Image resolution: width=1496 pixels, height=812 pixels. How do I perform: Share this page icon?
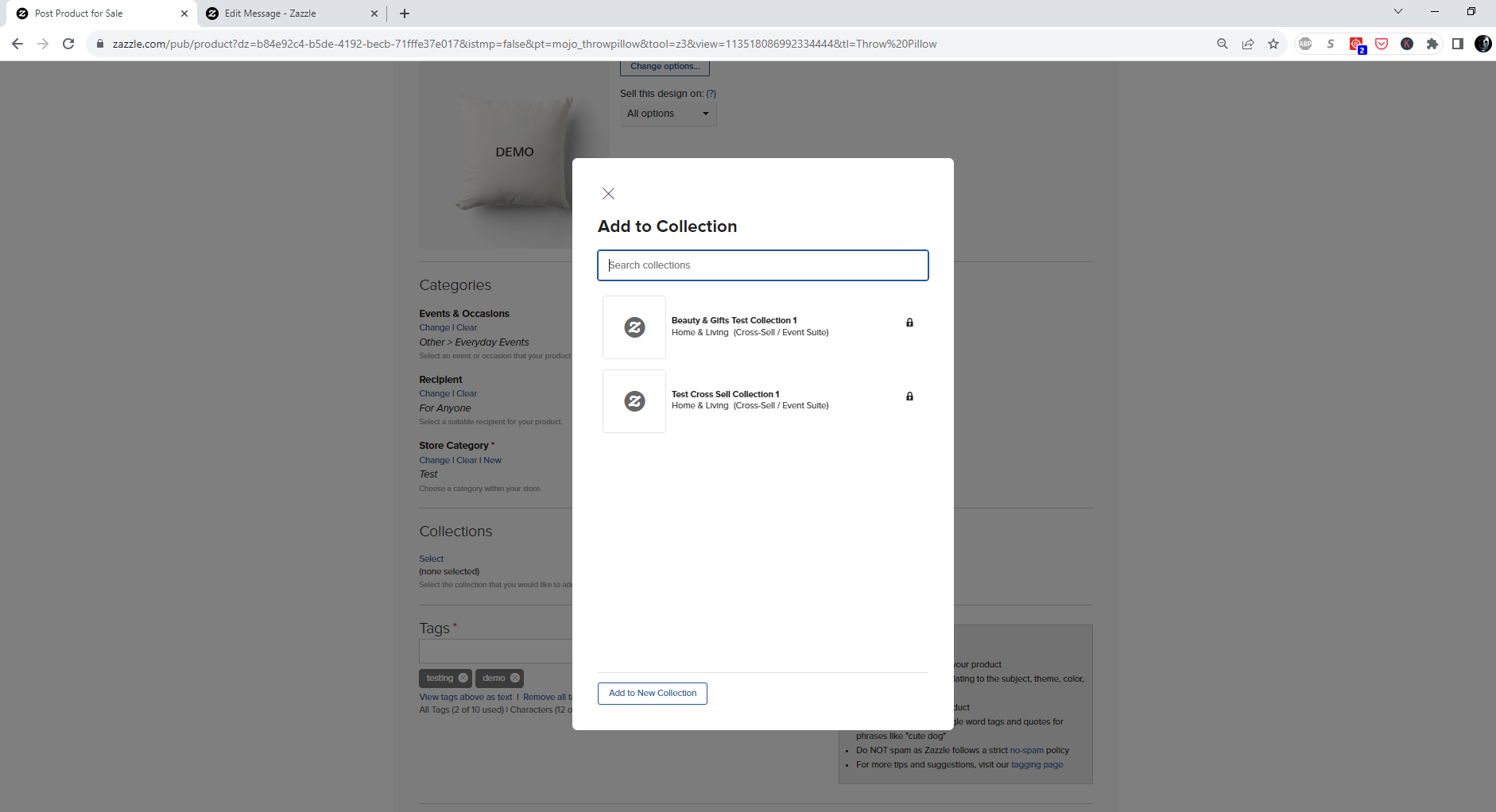point(1248,44)
